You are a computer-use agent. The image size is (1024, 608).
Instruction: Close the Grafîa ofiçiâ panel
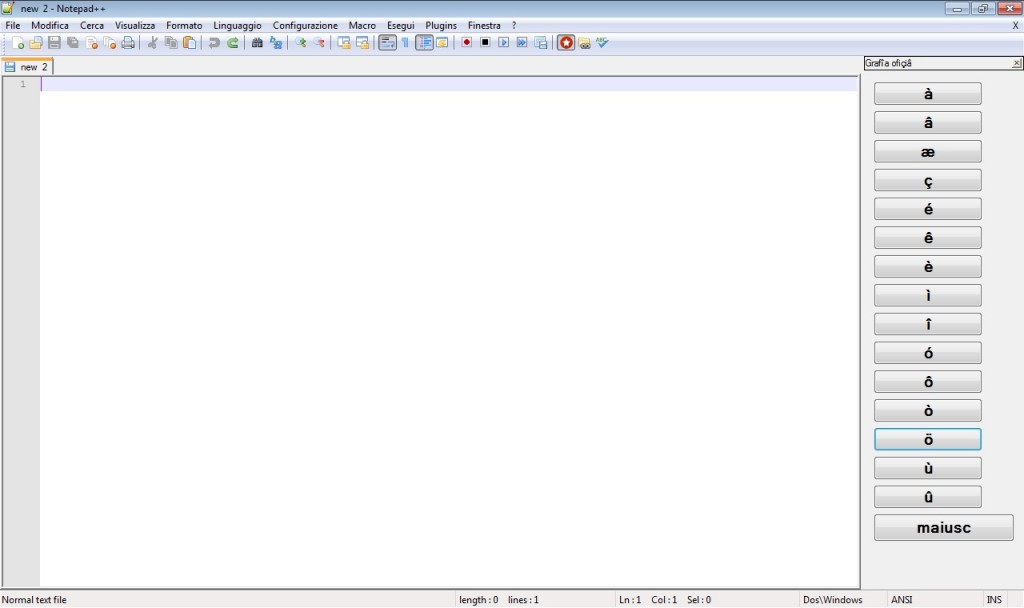pyautogui.click(x=1016, y=61)
